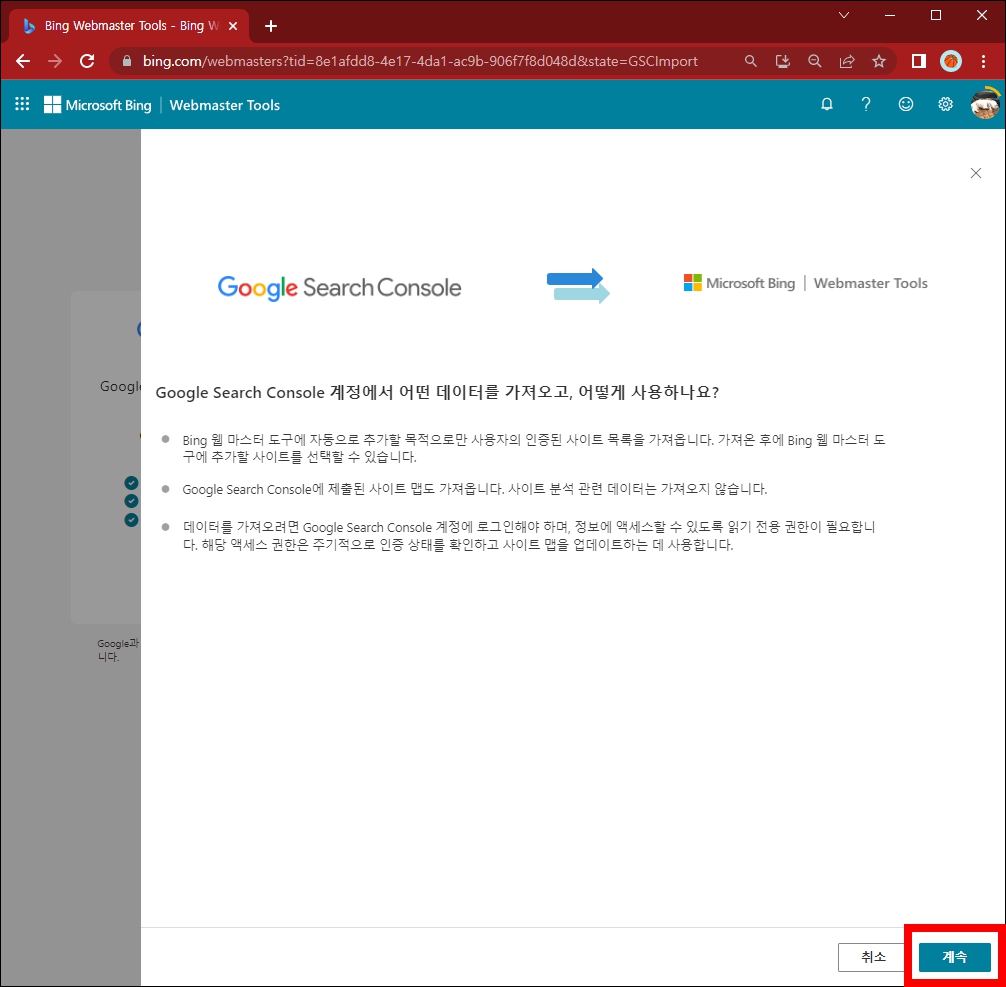Screen dimensions: 1006x987
Task: Open Webmaster Tools help via question mark icon
Action: (x=866, y=104)
